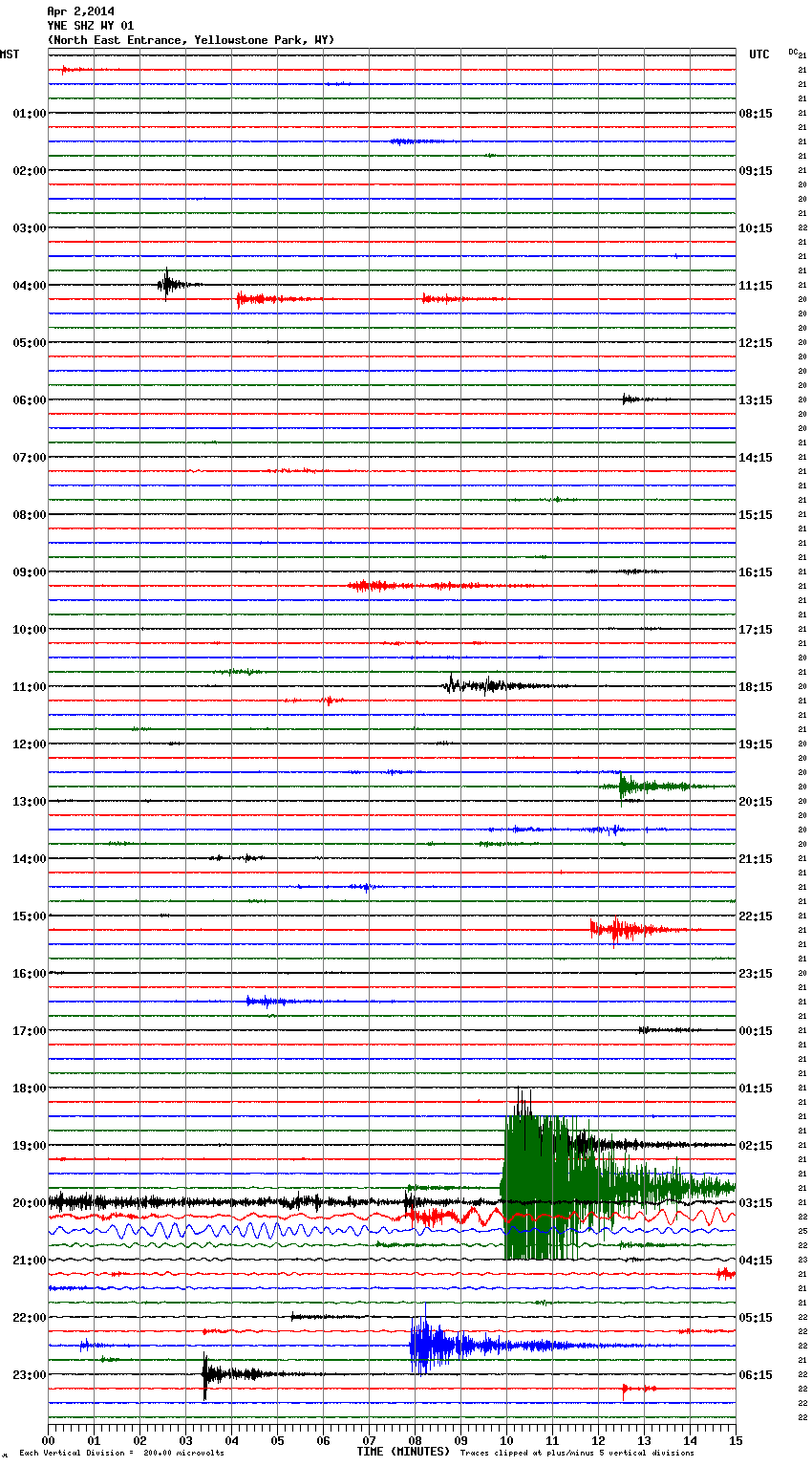812x1466 pixels.
Task: Click the '03:15' UTC time label
Action: (756, 1203)
